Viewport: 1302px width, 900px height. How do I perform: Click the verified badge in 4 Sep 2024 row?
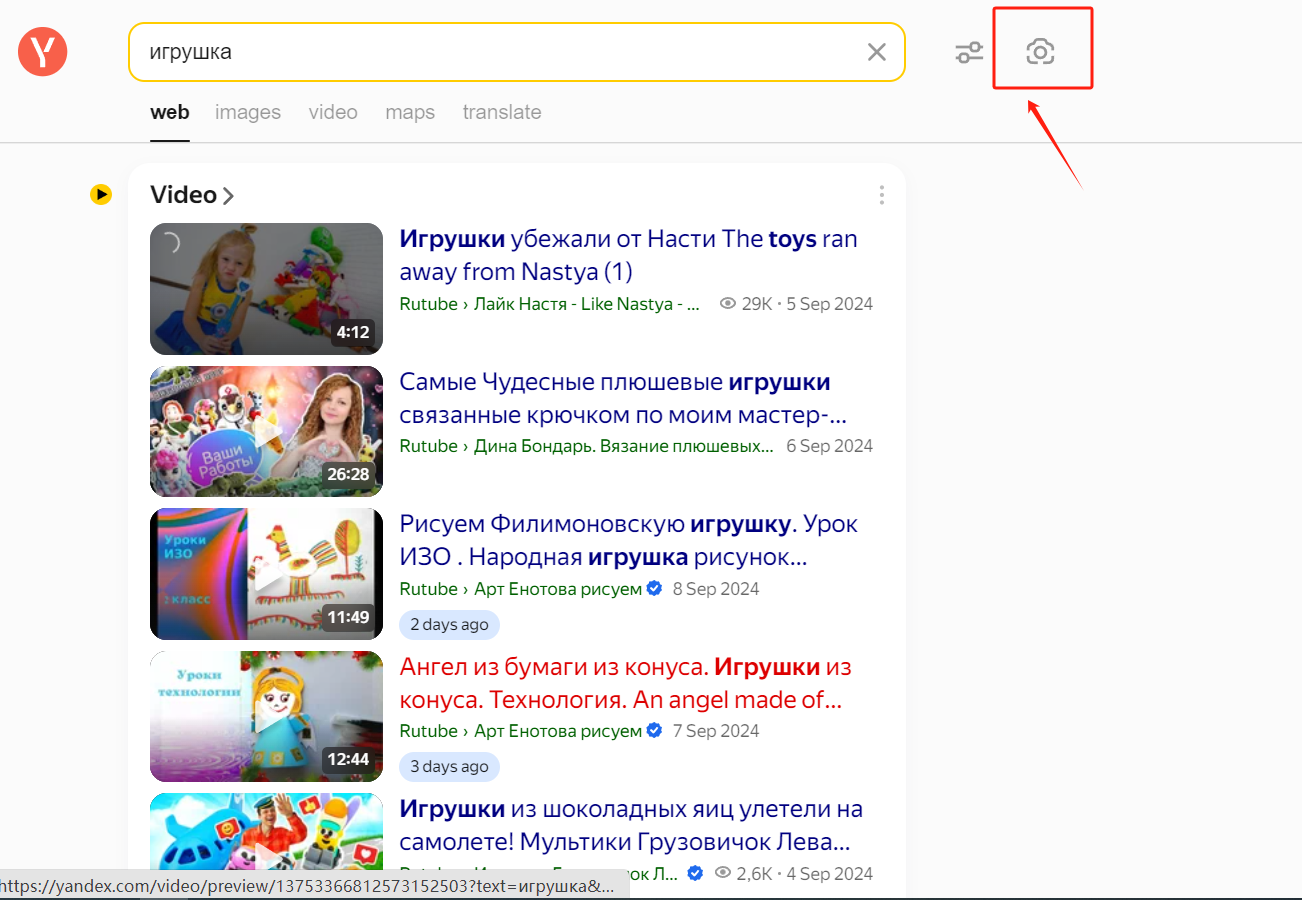(695, 873)
